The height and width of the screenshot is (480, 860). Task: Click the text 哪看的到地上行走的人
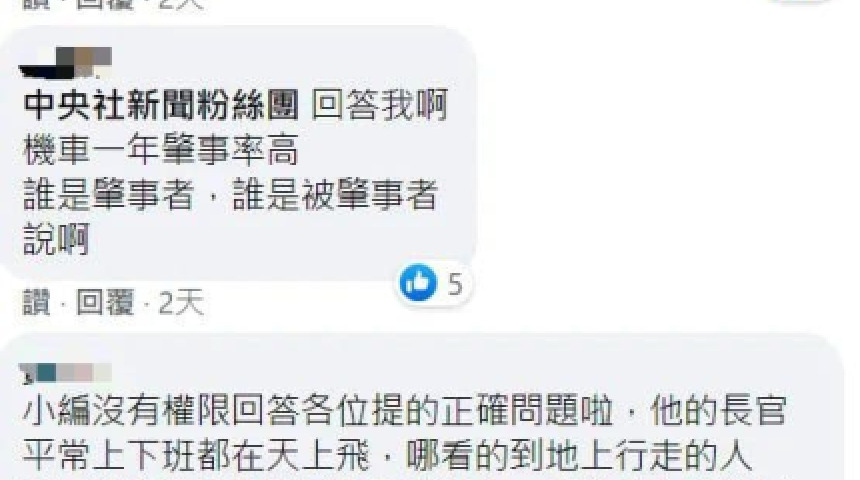point(579,456)
